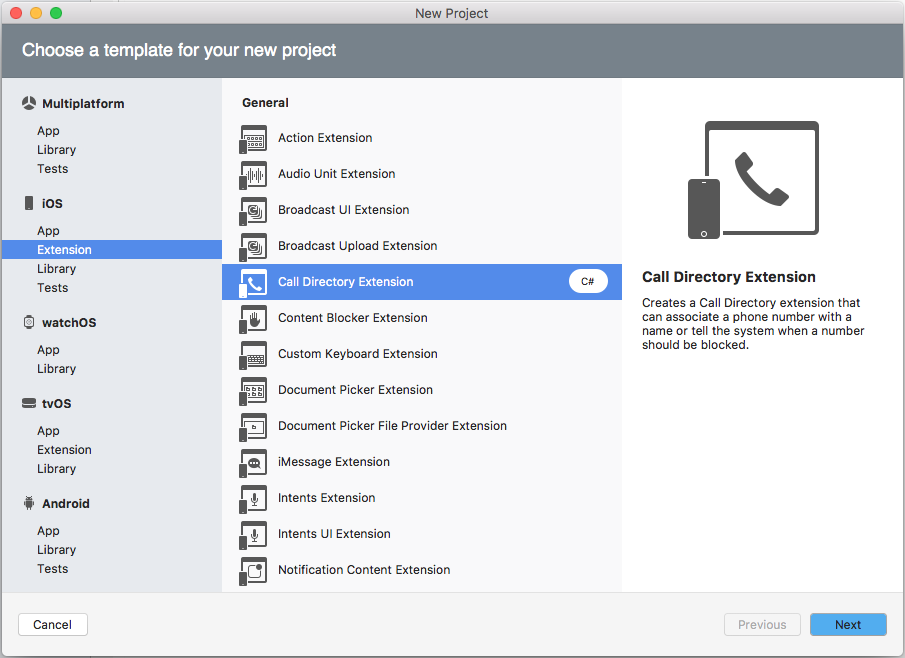905x658 pixels.
Task: Click the C# language badge
Action: tap(588, 281)
